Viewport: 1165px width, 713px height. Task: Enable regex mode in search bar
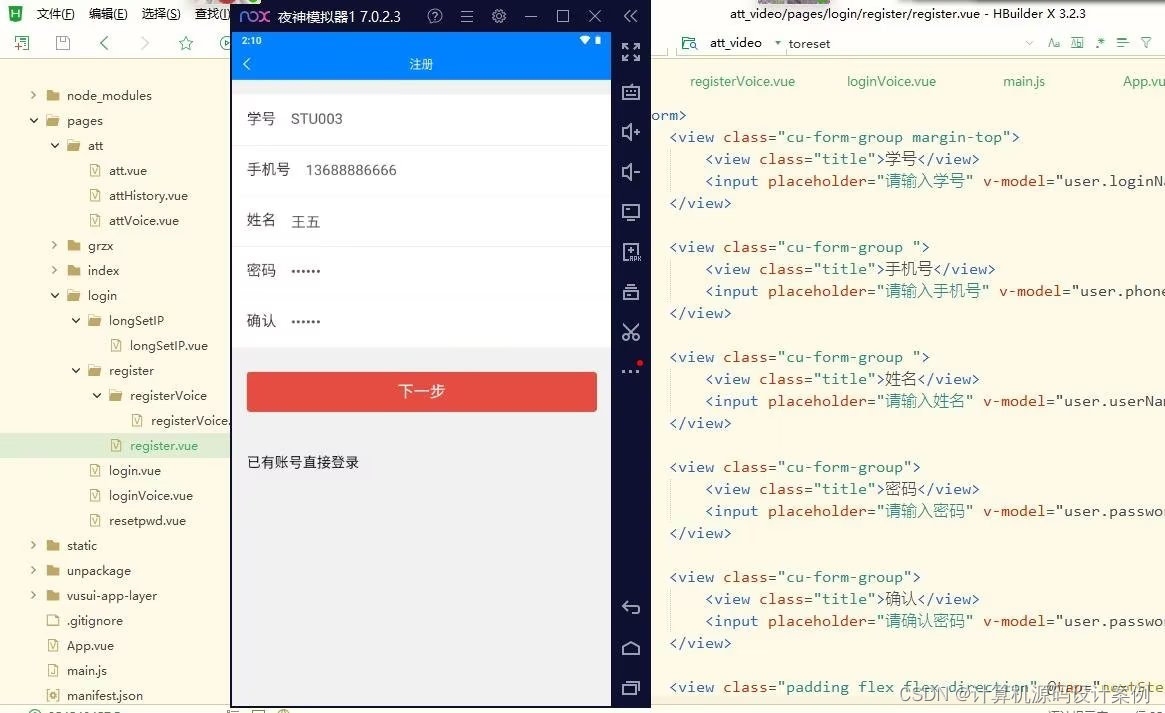(1100, 43)
